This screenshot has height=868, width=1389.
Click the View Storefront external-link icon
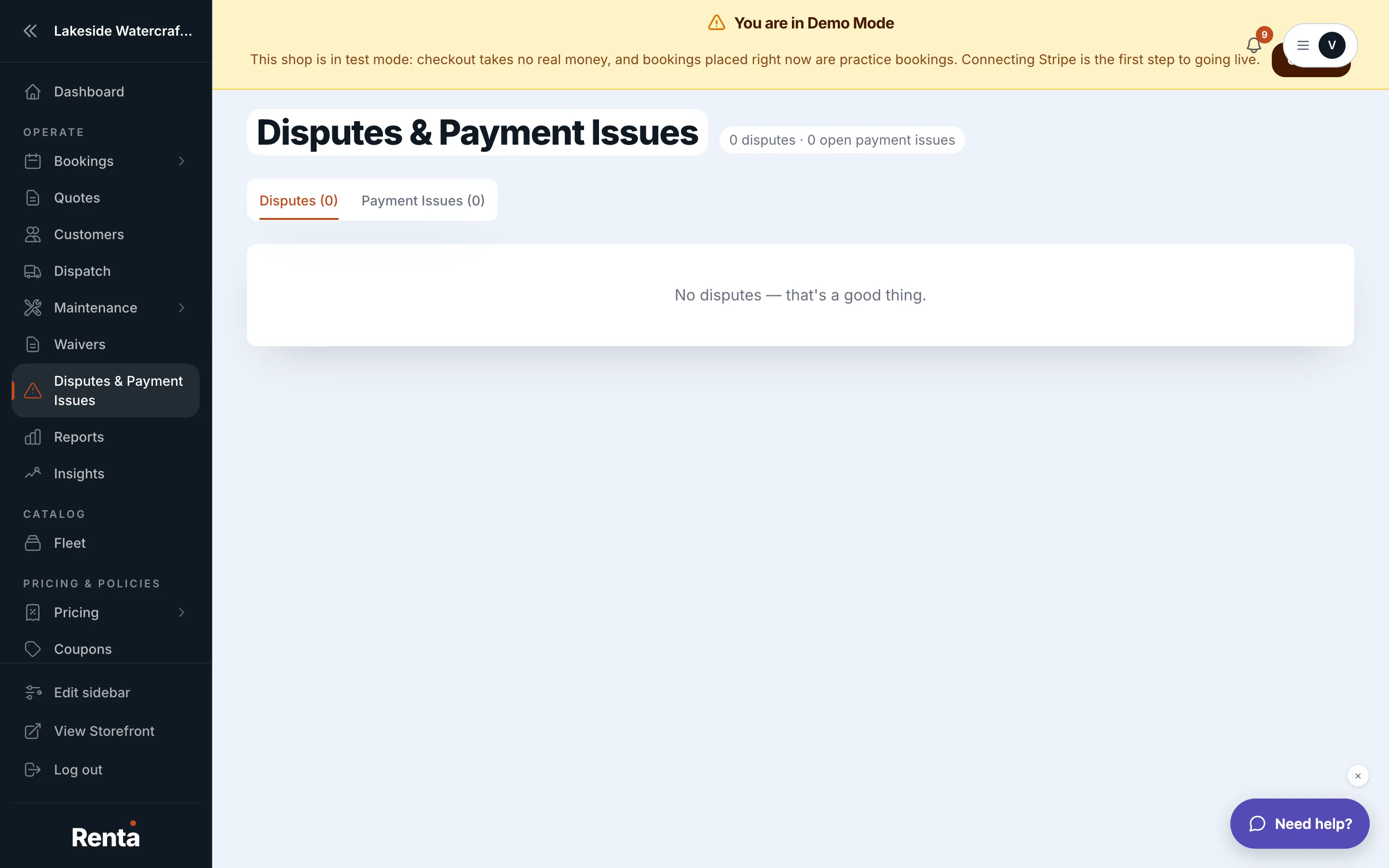33,732
